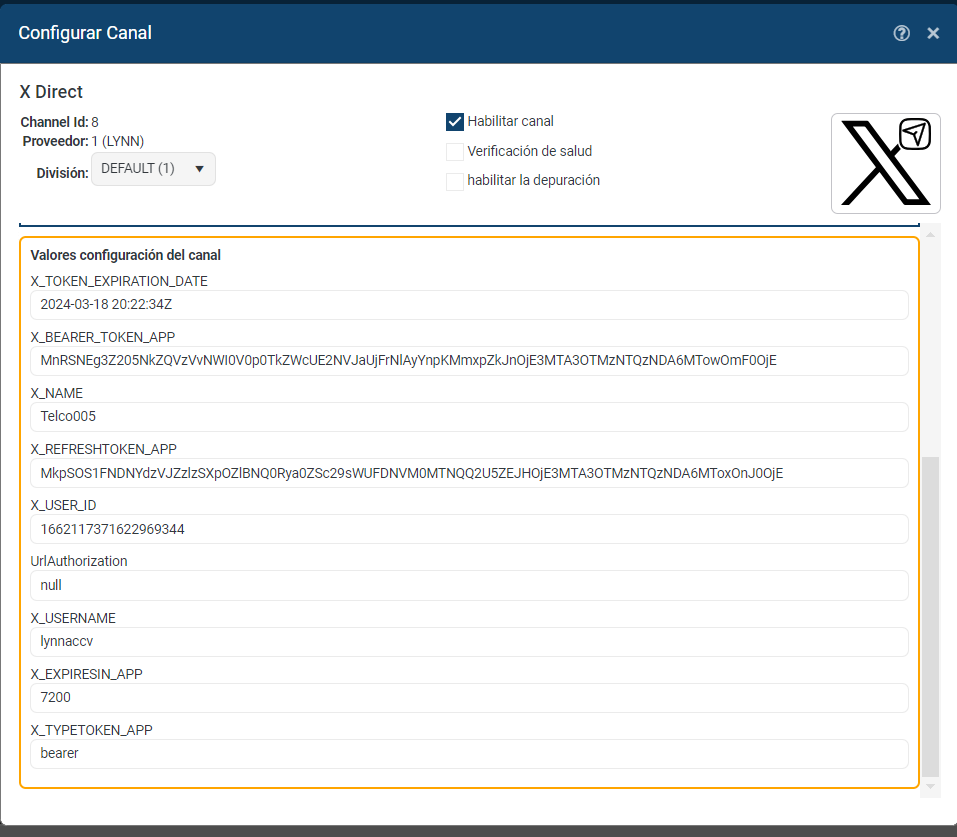
Task: Select the X_TYPETOKEN_APP bearer field
Action: (x=469, y=754)
